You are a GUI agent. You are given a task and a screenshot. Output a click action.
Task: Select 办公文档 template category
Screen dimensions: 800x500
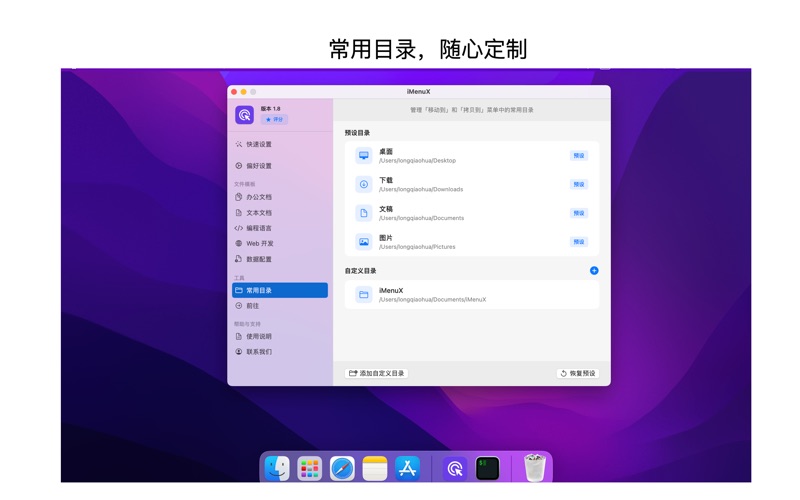[x=280, y=197]
